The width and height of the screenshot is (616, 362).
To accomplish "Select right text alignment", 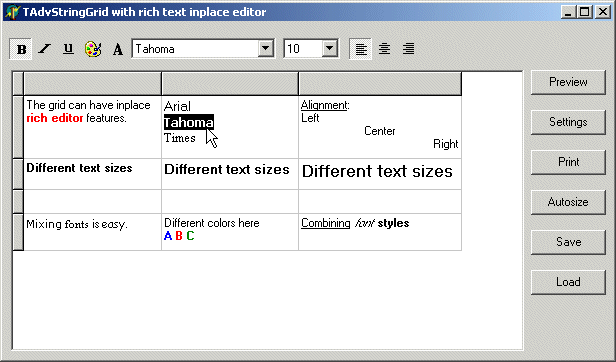I will click(409, 49).
